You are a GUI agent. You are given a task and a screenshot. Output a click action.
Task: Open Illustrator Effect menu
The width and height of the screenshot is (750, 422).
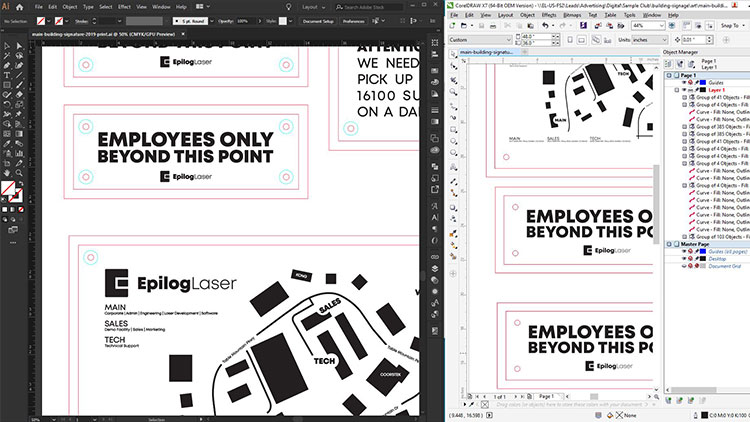pos(124,7)
